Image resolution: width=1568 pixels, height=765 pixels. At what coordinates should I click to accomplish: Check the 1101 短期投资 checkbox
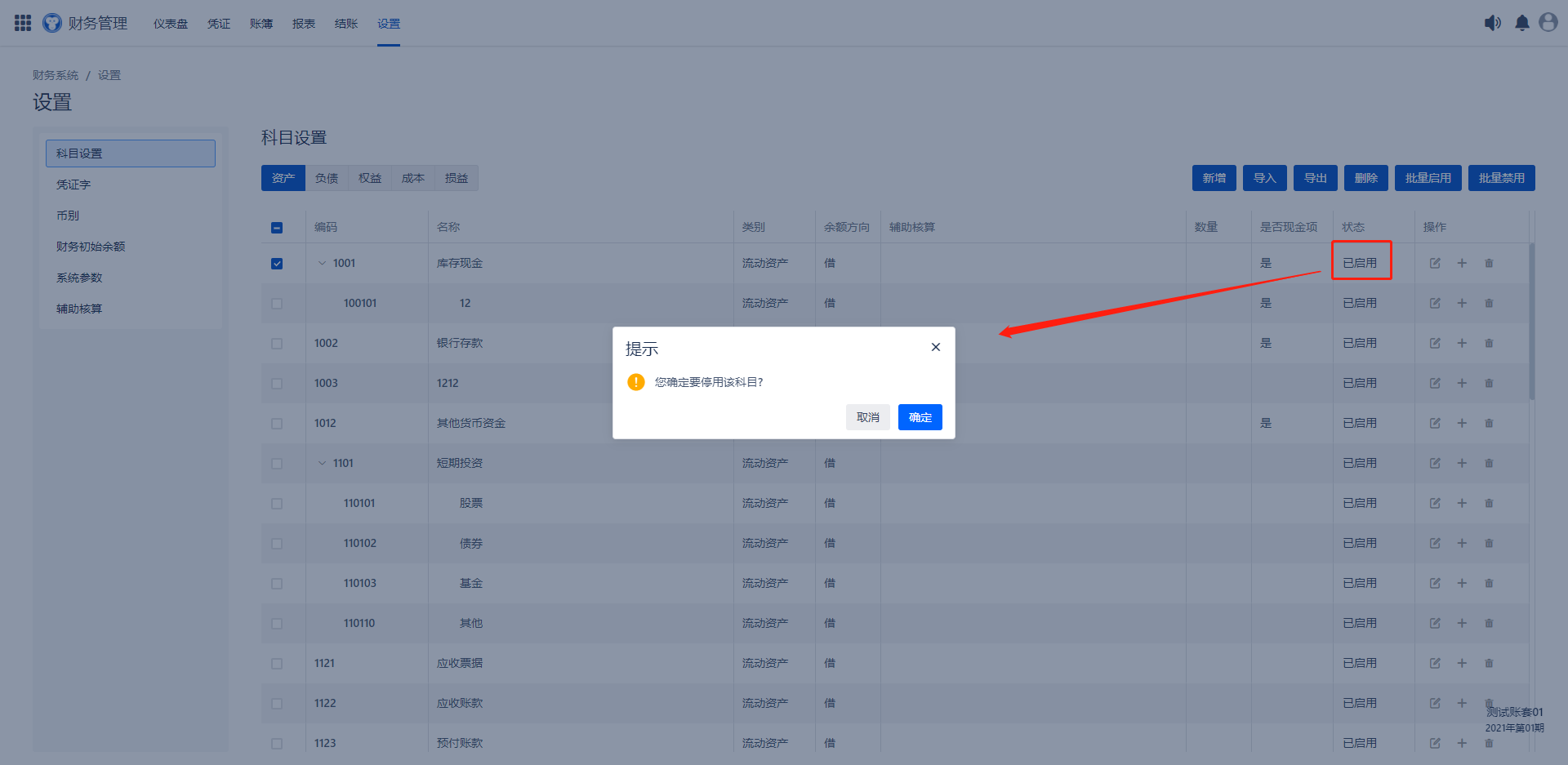(277, 464)
